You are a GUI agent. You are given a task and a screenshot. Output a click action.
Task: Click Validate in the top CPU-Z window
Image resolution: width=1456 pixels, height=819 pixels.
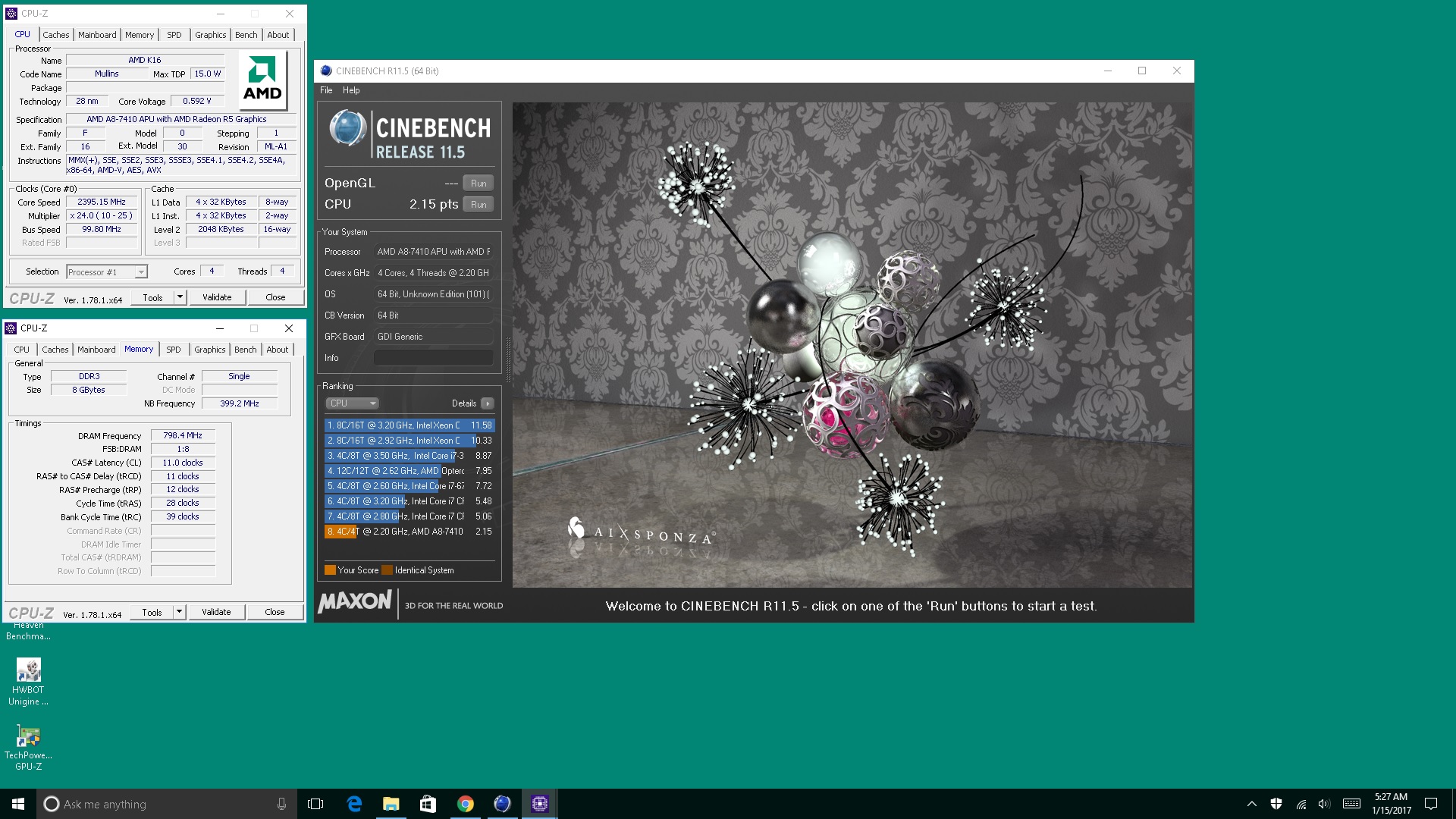click(217, 297)
